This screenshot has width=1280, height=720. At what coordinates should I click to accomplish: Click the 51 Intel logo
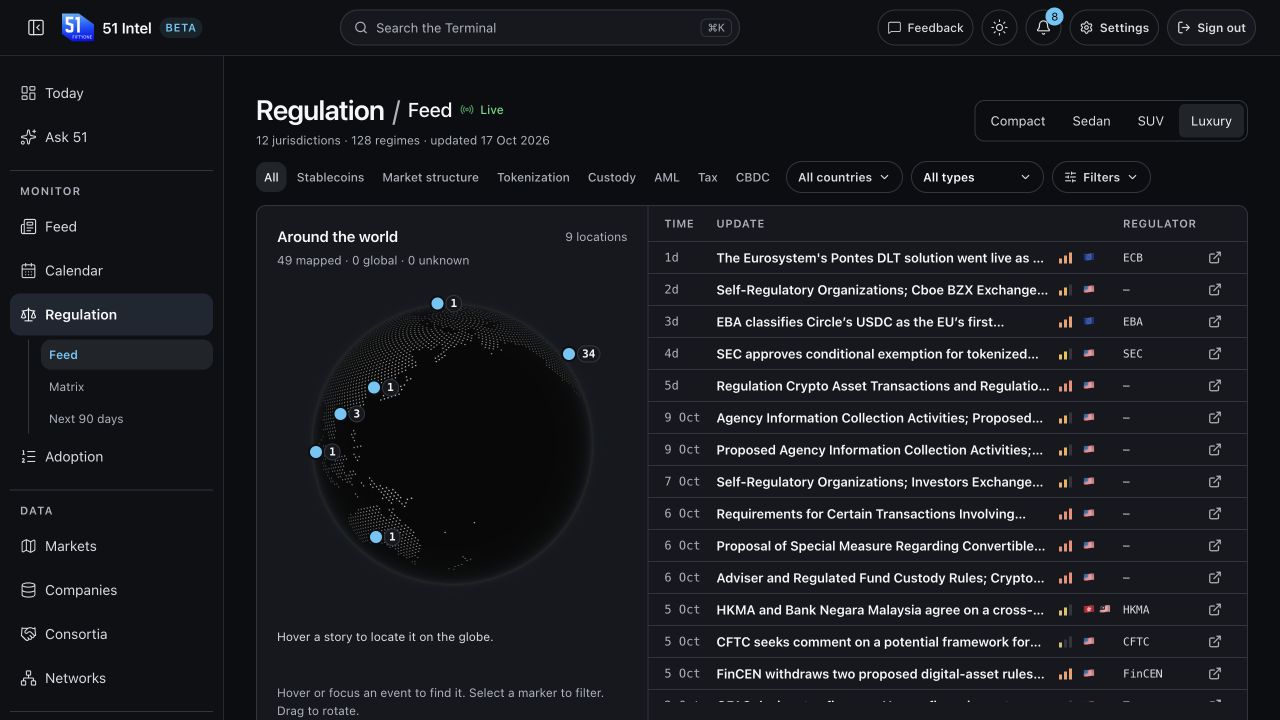(x=77, y=28)
